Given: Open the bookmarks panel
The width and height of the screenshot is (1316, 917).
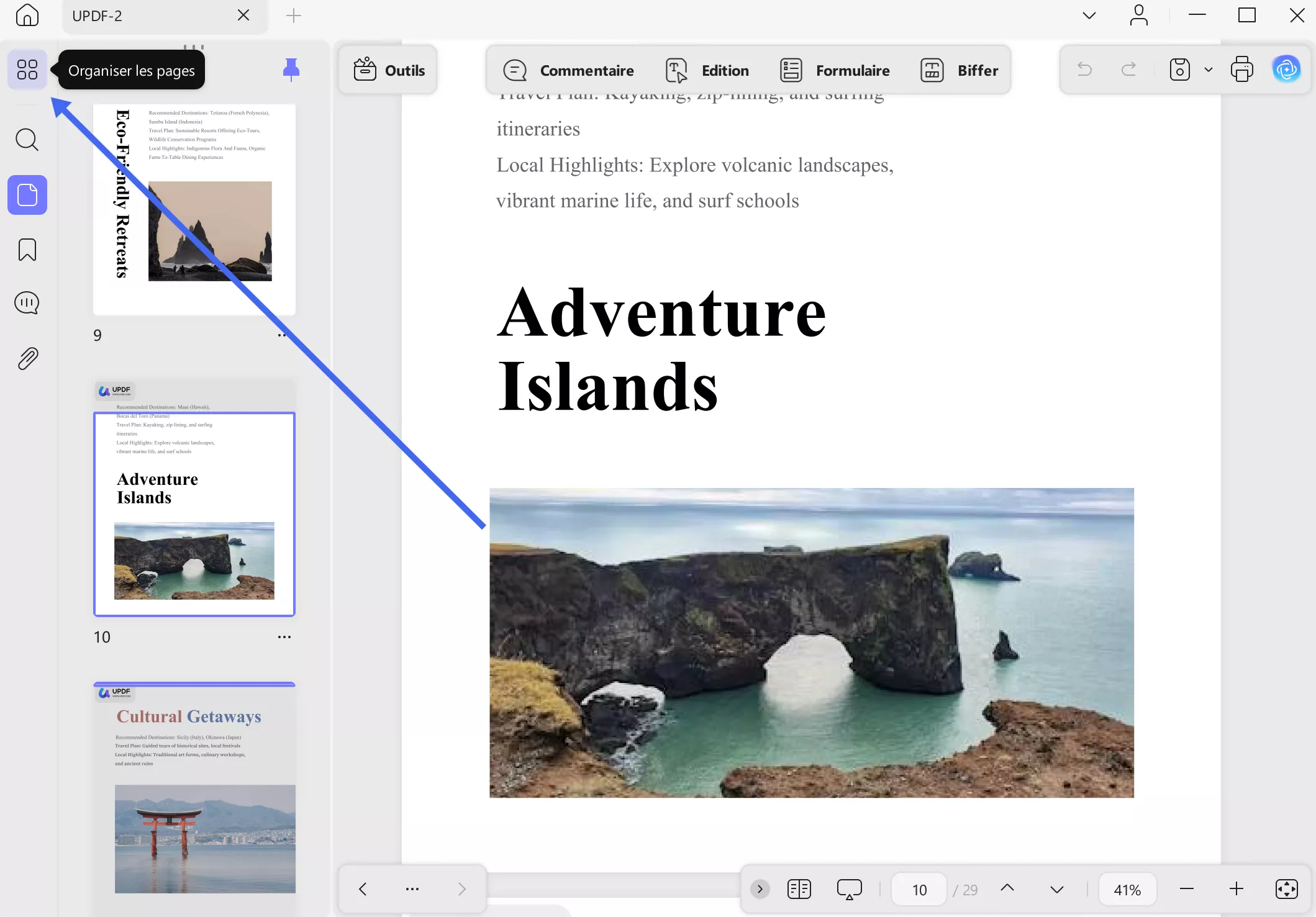Looking at the screenshot, I should click(x=27, y=249).
